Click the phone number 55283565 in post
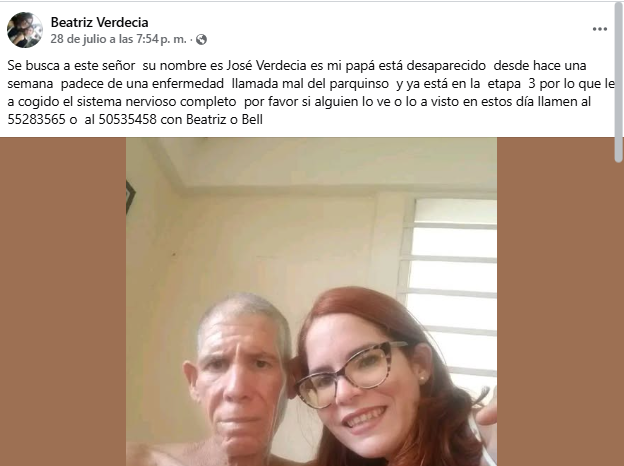The height and width of the screenshot is (466, 624). [x=36, y=119]
